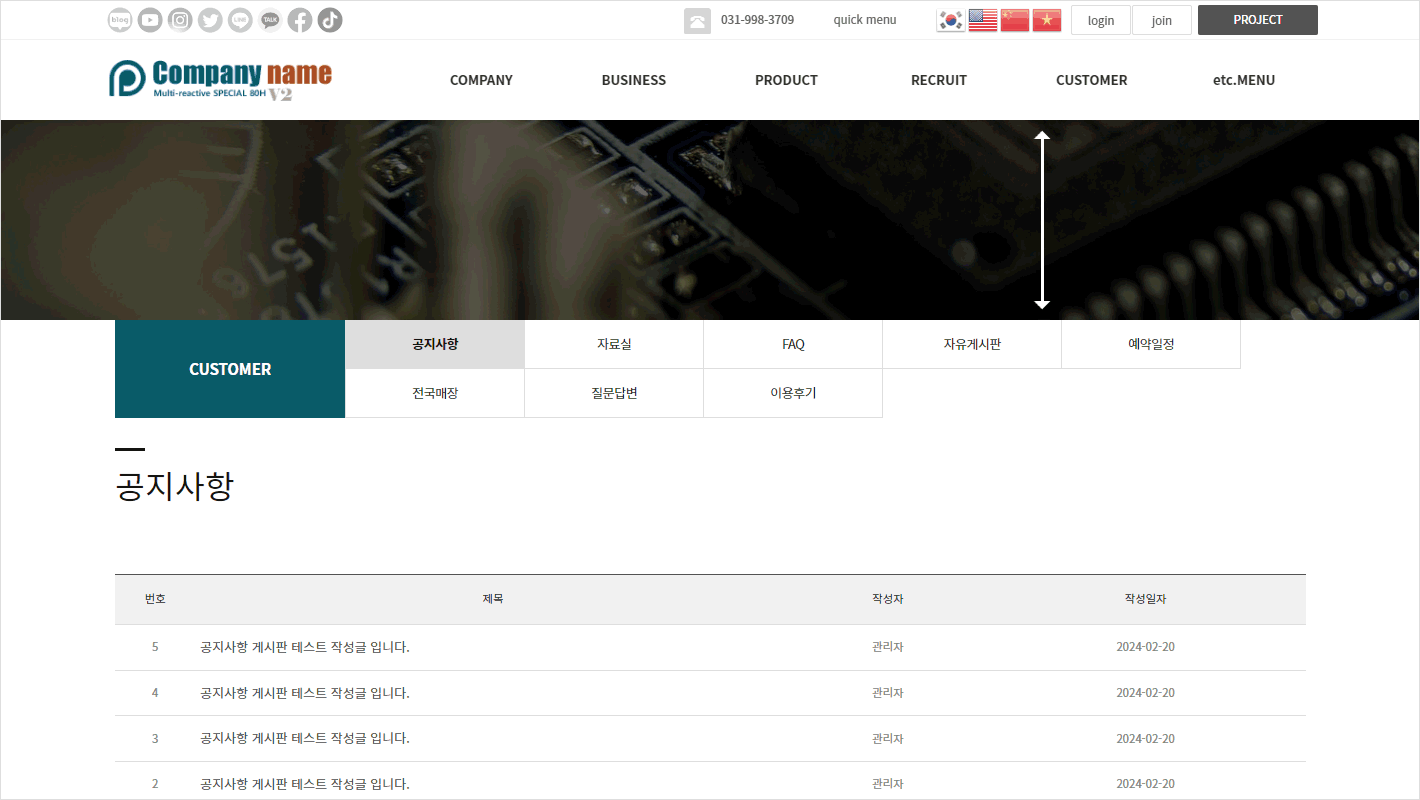Open notice post number 3 title
The width and height of the screenshot is (1420, 800).
(305, 738)
